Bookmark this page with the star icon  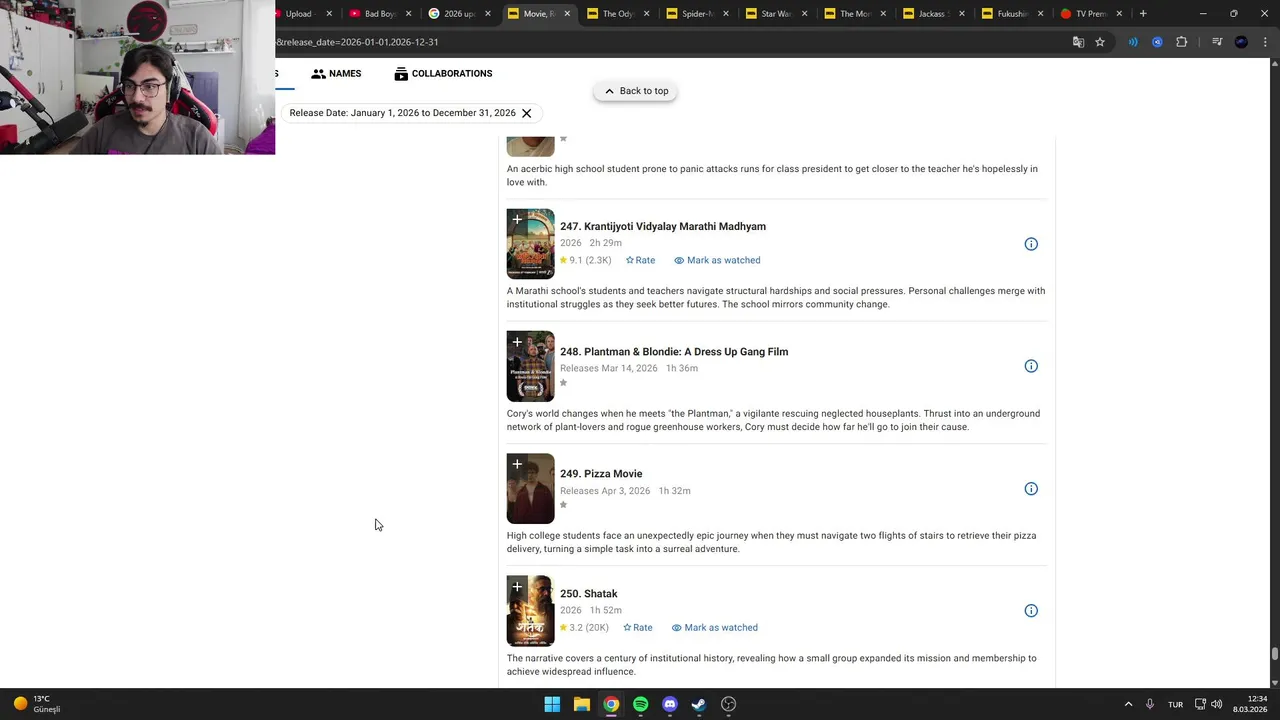(x=1100, y=42)
